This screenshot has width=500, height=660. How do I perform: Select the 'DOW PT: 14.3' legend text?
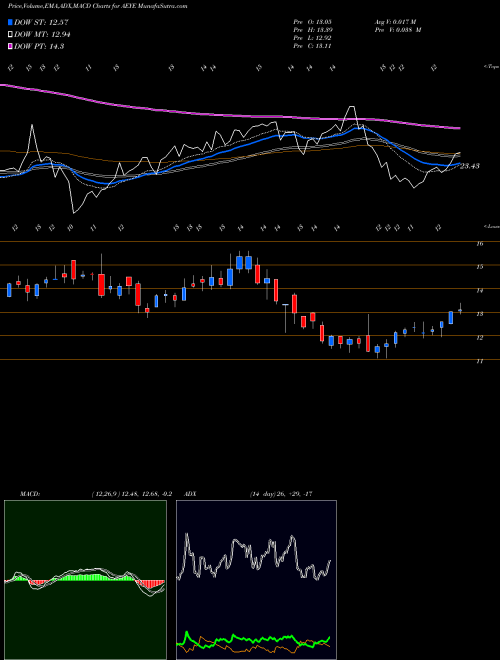[x=39, y=46]
